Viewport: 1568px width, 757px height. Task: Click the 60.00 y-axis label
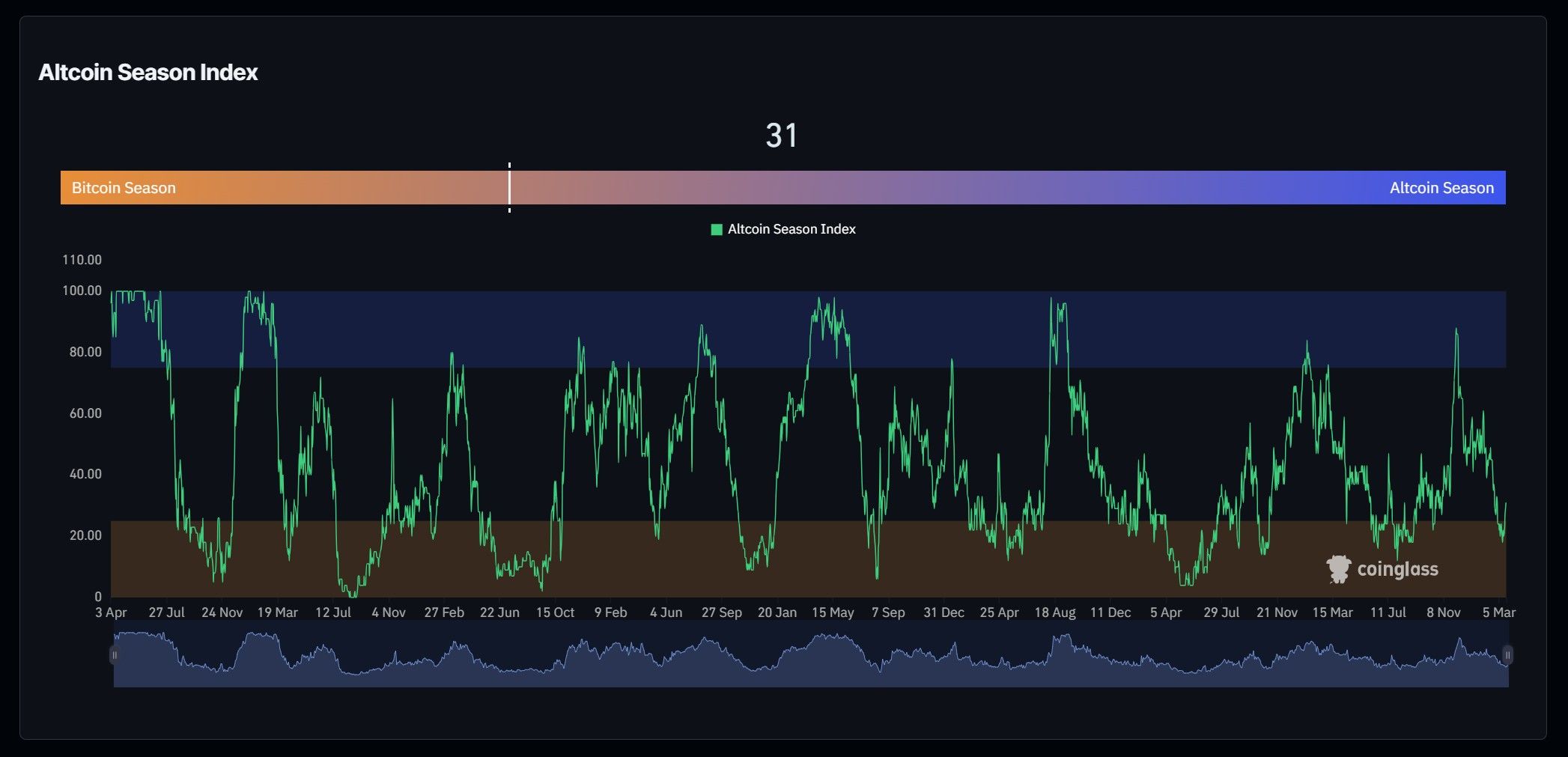click(x=85, y=413)
